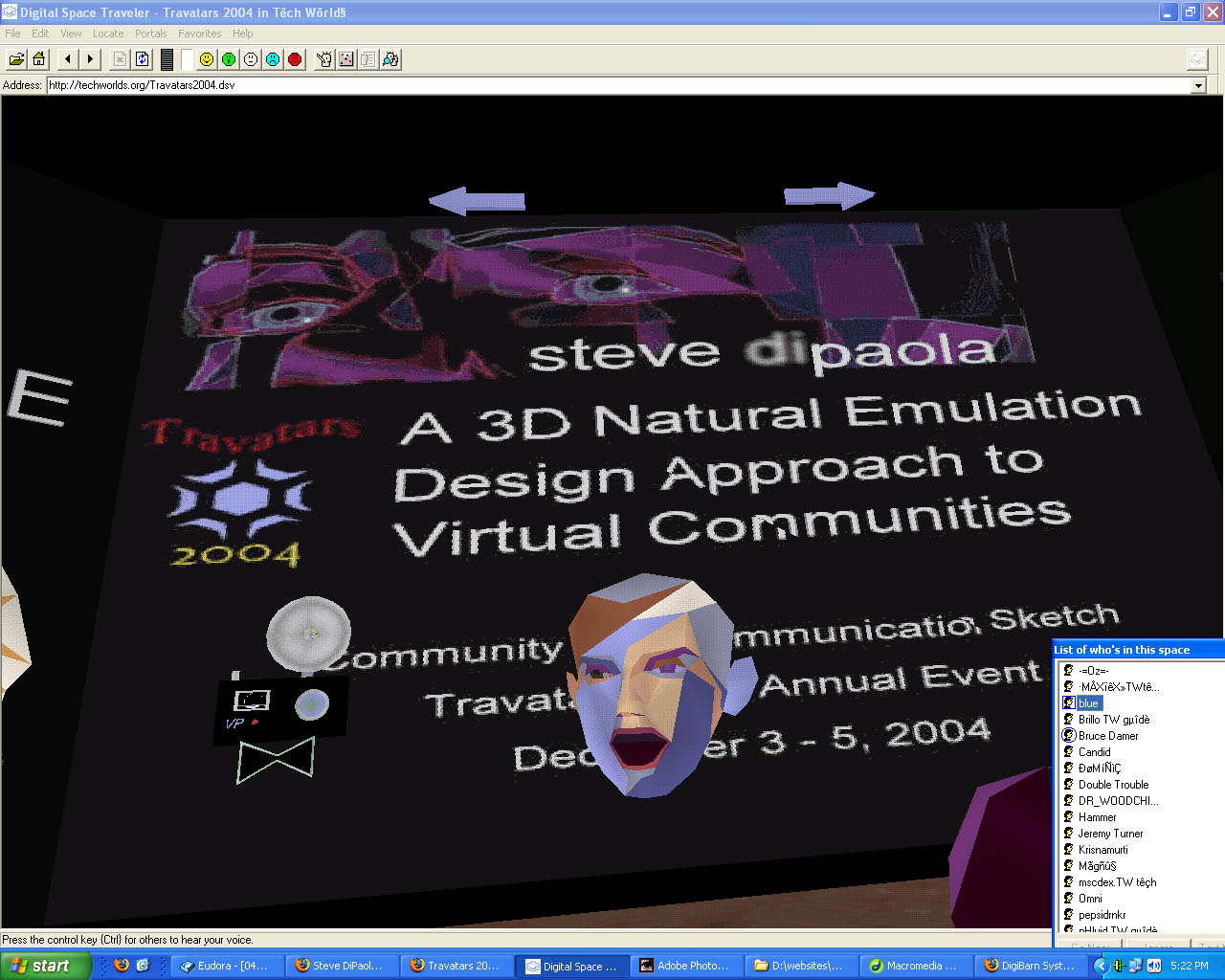Open the Favorites menu
The height and width of the screenshot is (980, 1225).
[x=199, y=33]
